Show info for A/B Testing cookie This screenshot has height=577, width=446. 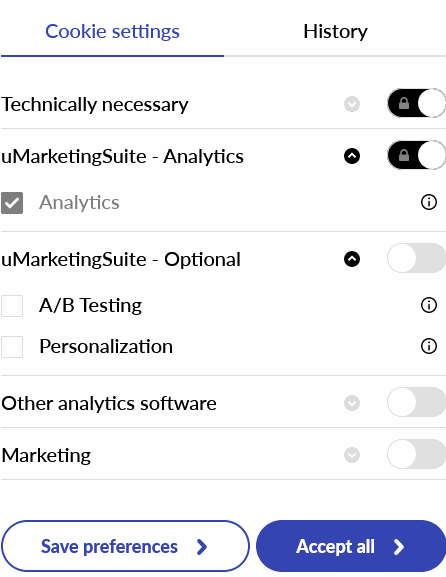pyautogui.click(x=429, y=305)
